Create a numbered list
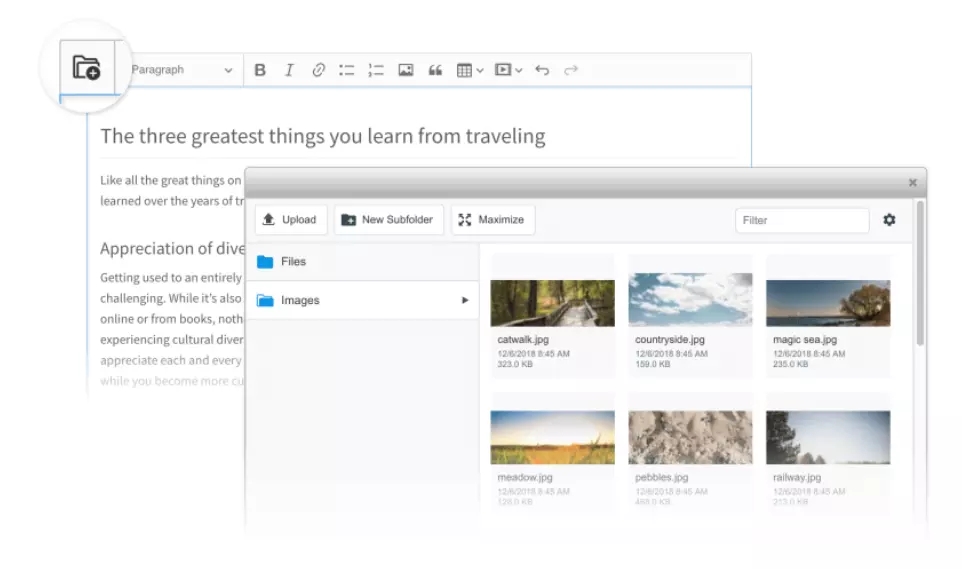The image size is (962, 569). (x=376, y=70)
